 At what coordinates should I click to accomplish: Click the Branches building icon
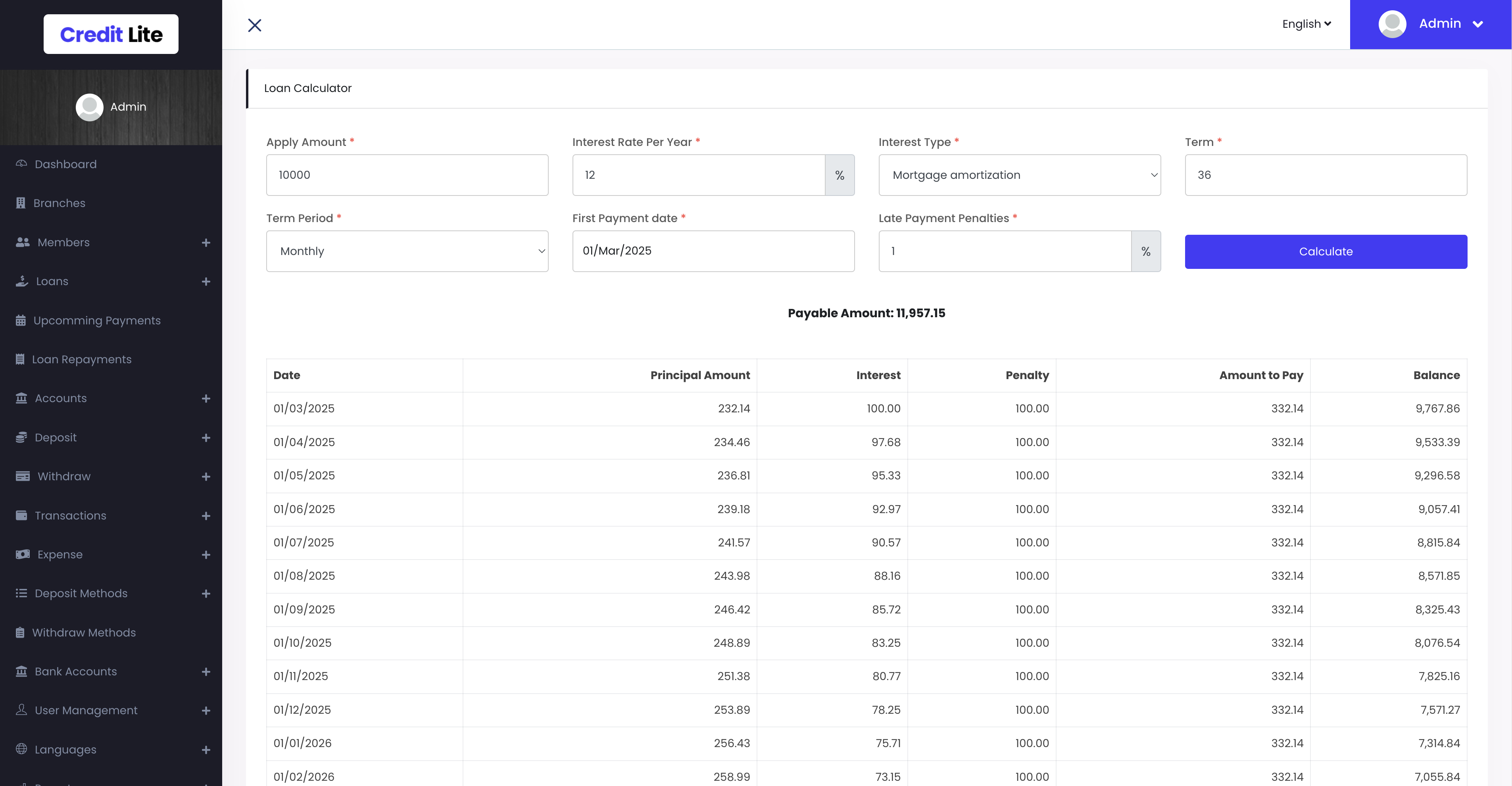pyautogui.click(x=21, y=203)
